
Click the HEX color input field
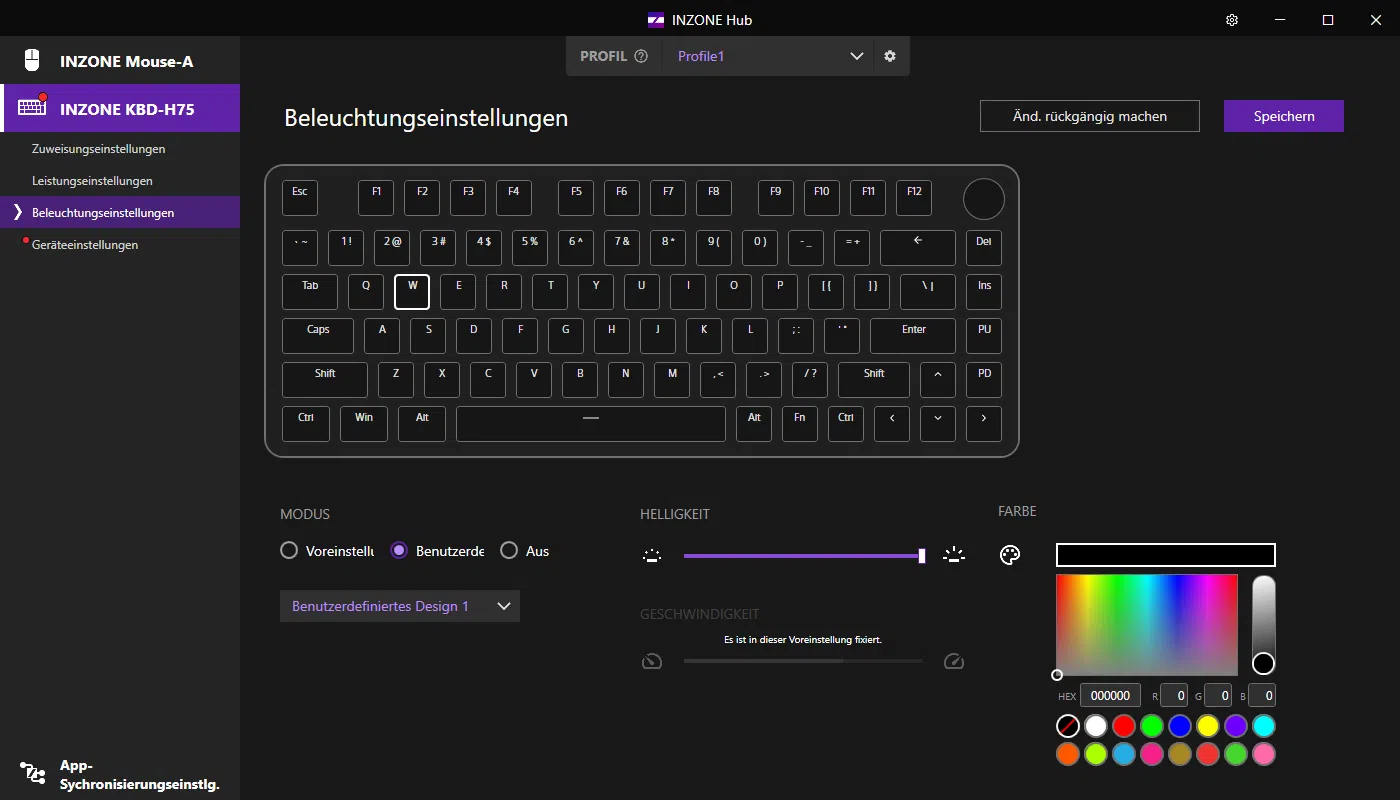coord(1110,695)
